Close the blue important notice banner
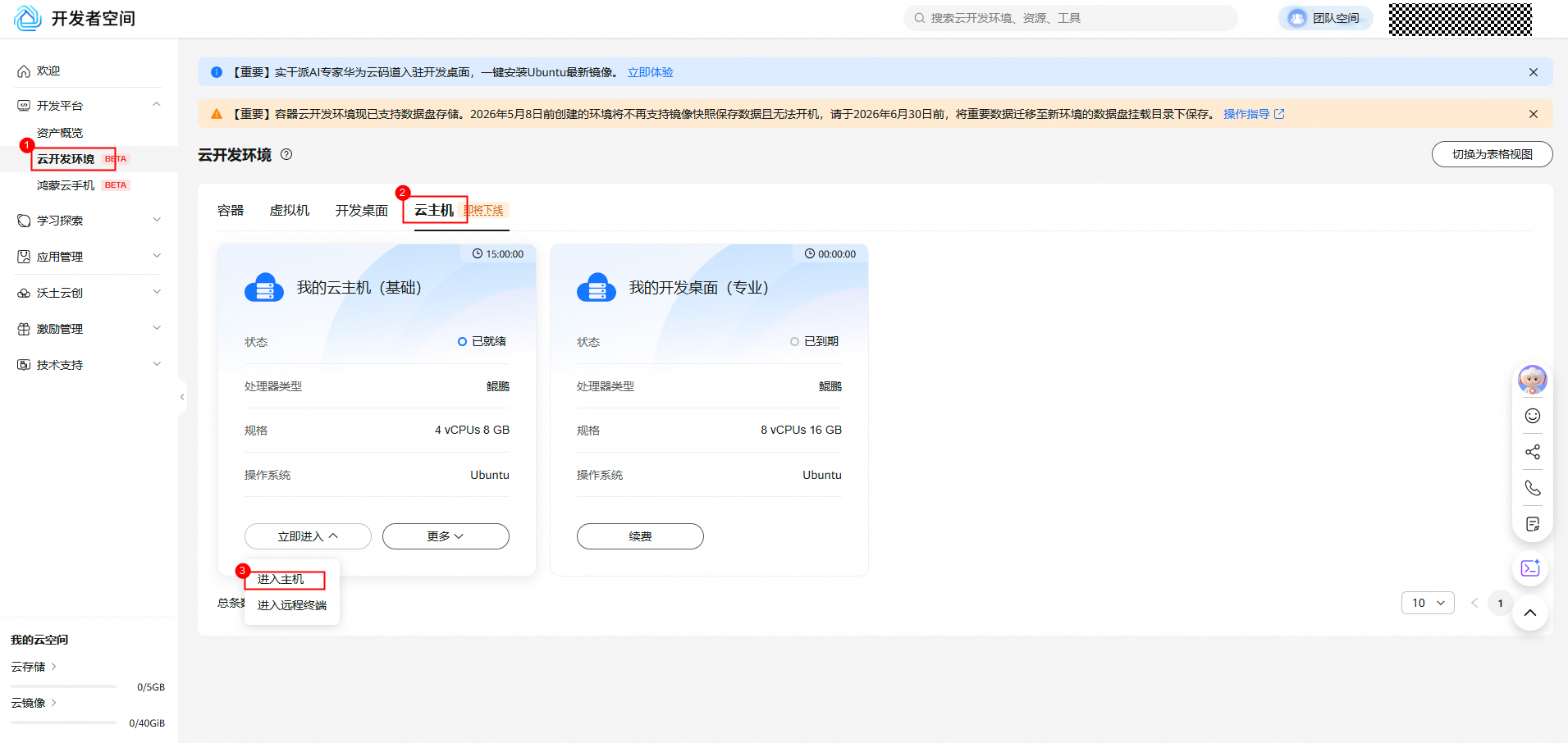The height and width of the screenshot is (743, 1568). tap(1533, 72)
